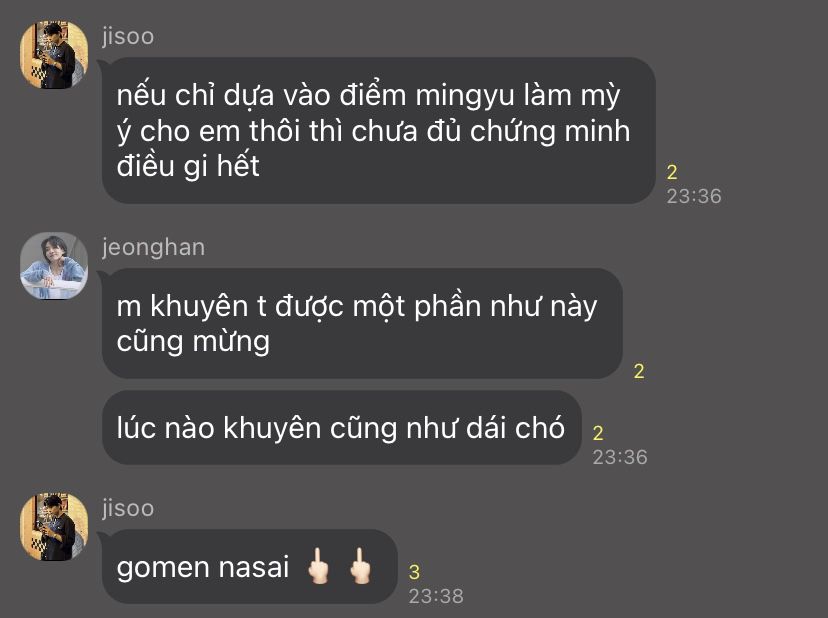
Task: Select the gomen nasai message bubble
Action: click(x=249, y=566)
